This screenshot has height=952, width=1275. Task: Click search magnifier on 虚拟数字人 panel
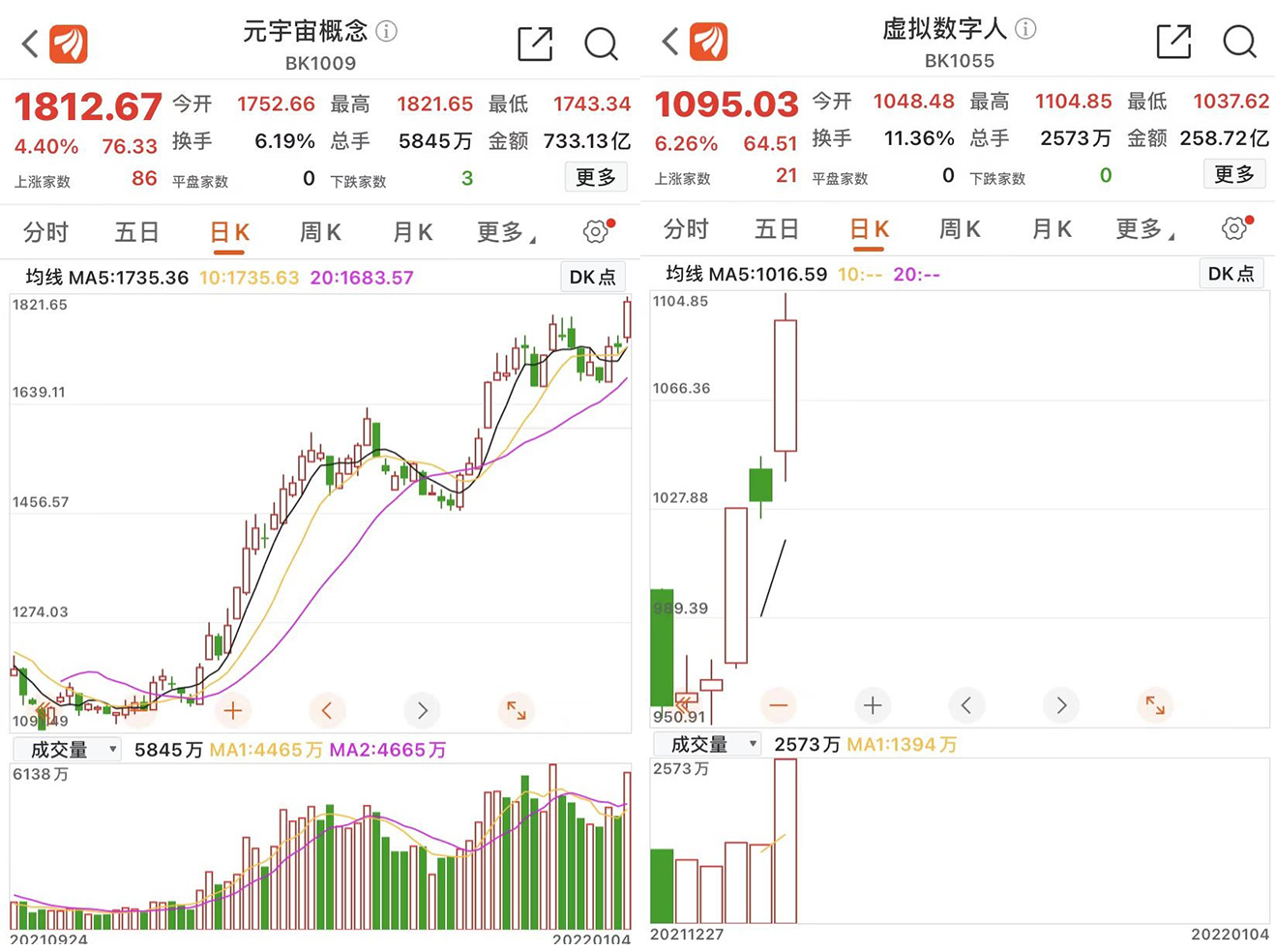1239,42
